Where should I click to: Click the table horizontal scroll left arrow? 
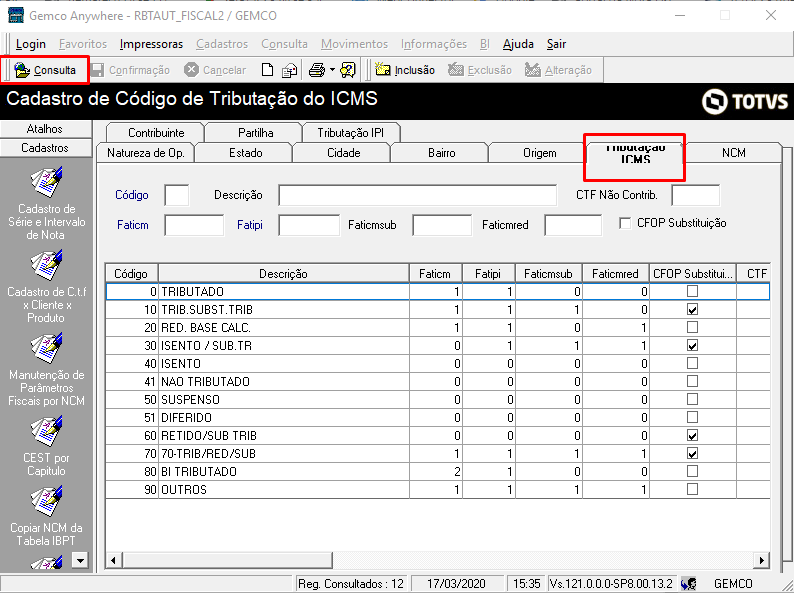click(113, 560)
